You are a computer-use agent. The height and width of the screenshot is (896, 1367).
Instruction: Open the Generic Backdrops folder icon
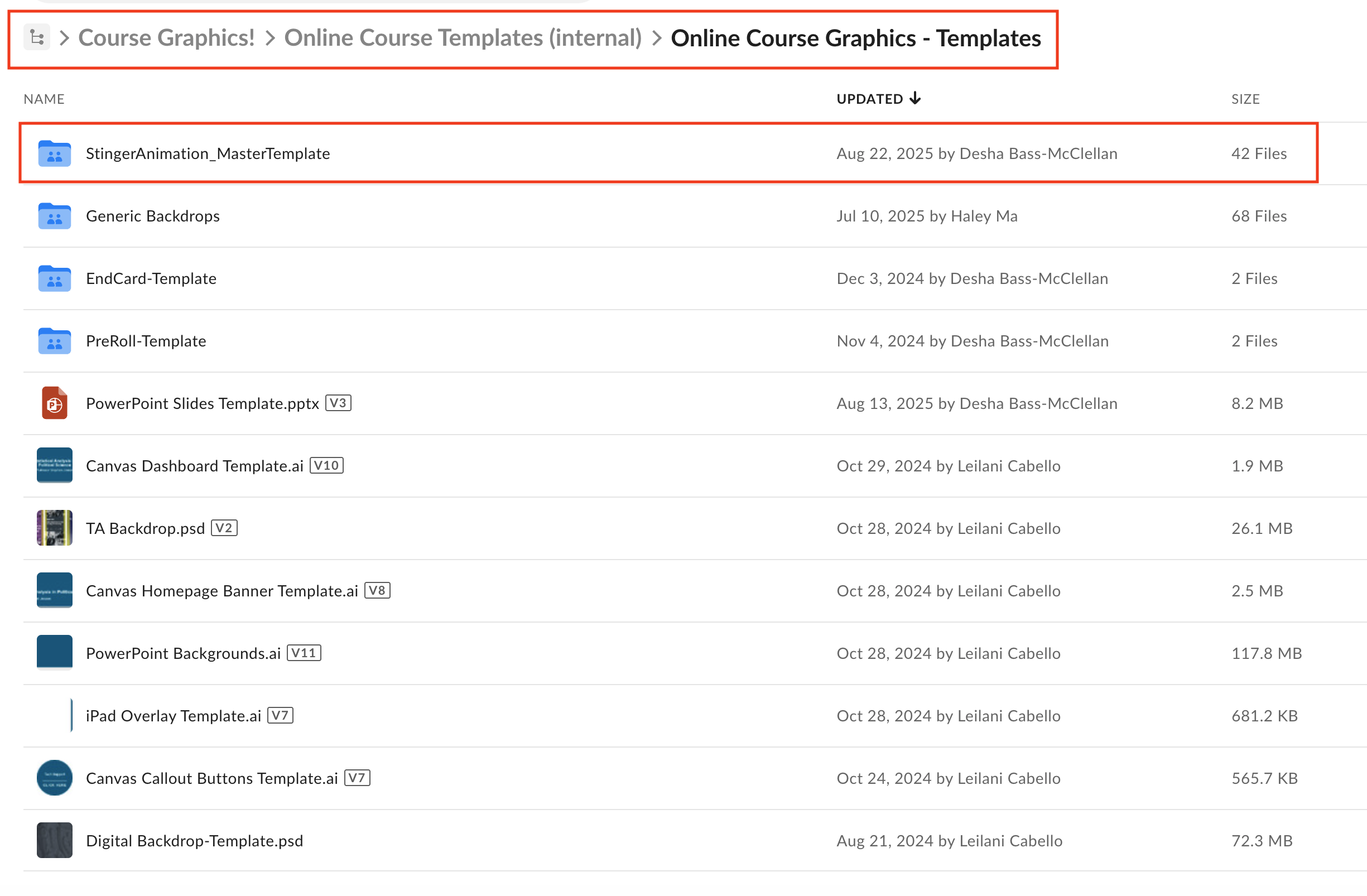tap(54, 216)
